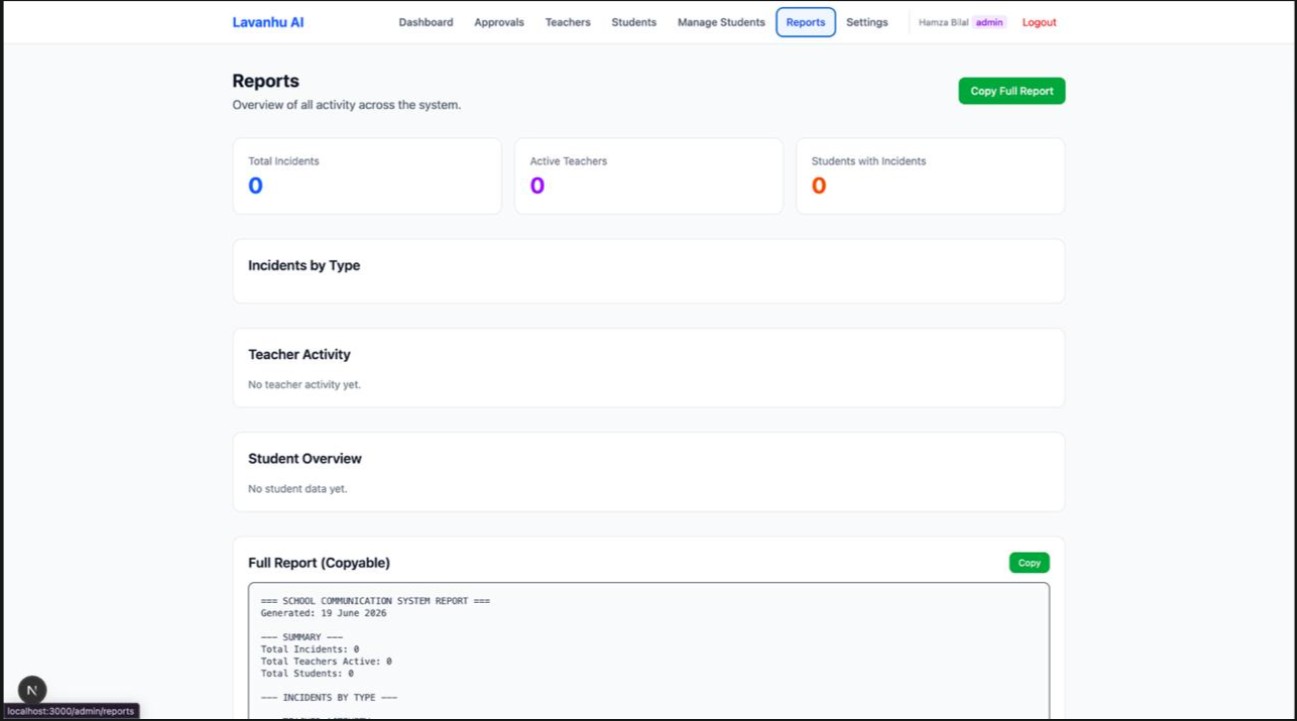Click the Active Teachers card label
1297x721 pixels.
568,161
